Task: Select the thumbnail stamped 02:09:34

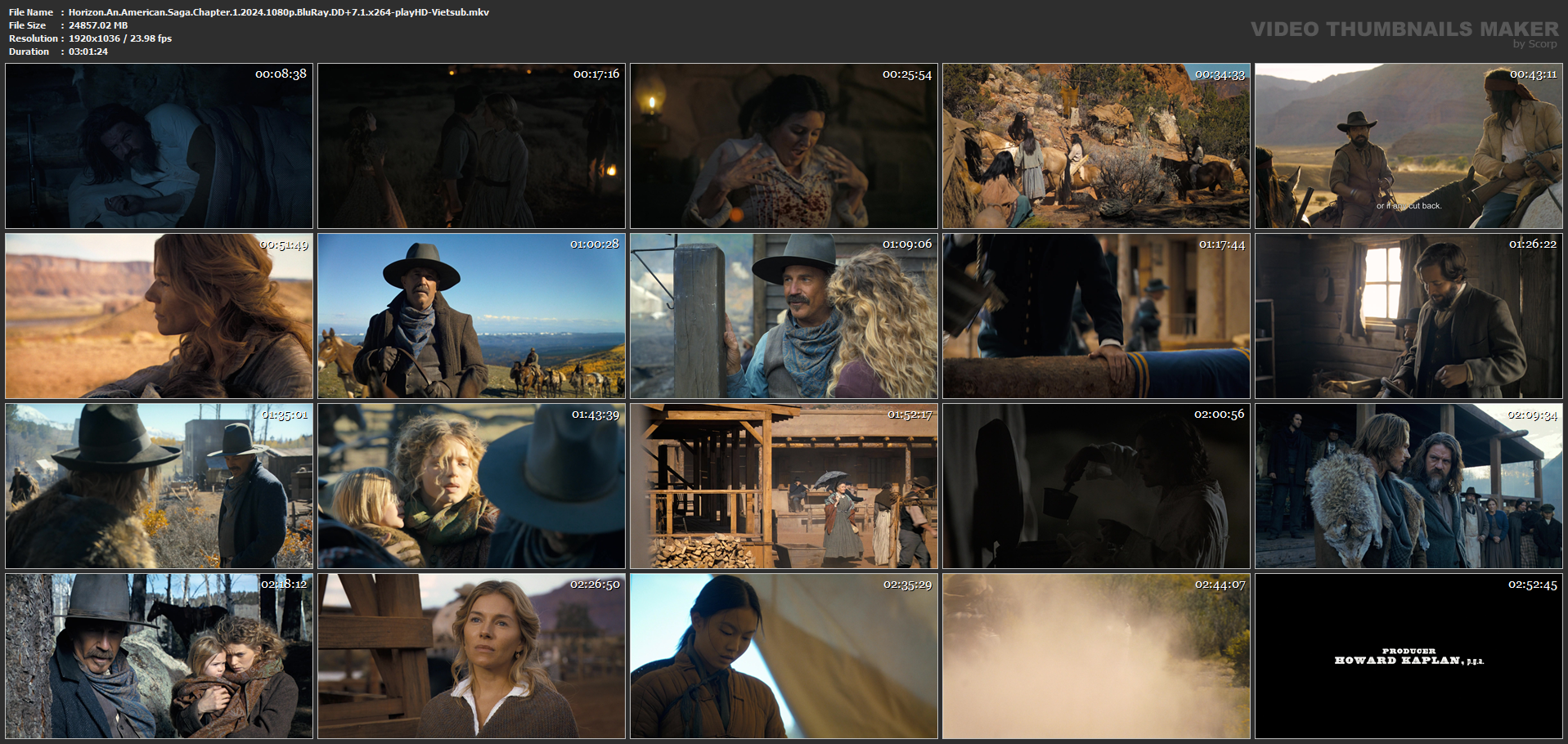Action: [1409, 486]
